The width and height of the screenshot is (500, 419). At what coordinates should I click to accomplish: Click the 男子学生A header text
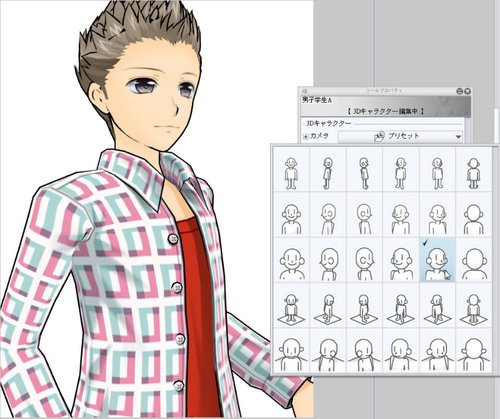(317, 100)
